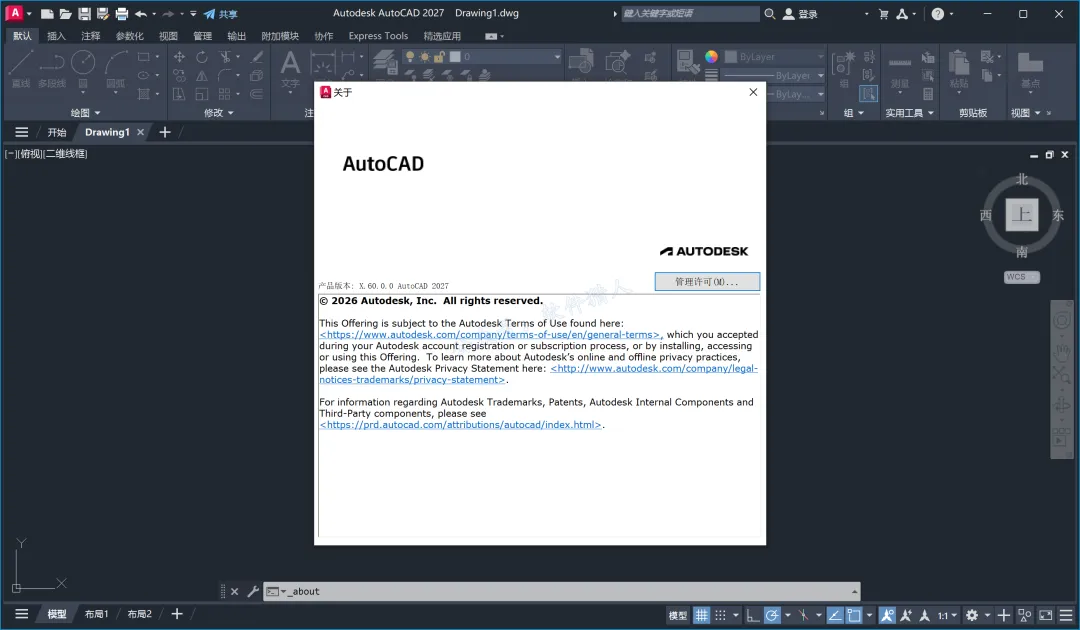
Task: Open the Autodesk general terms of use link
Action: 490,335
